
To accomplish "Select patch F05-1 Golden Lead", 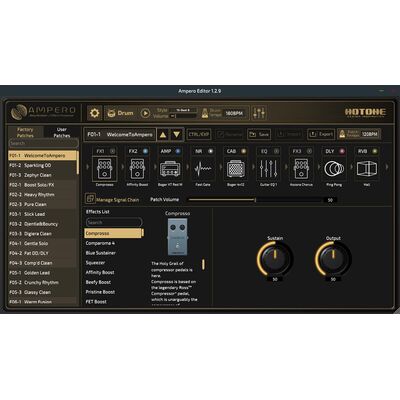I will tap(43, 273).
